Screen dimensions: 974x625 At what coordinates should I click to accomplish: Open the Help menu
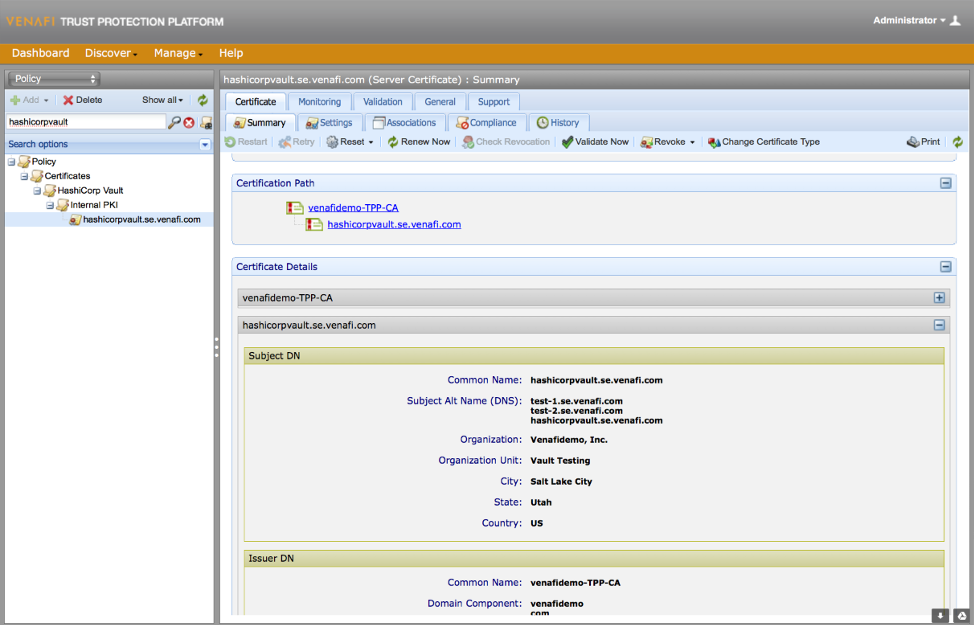pos(231,53)
